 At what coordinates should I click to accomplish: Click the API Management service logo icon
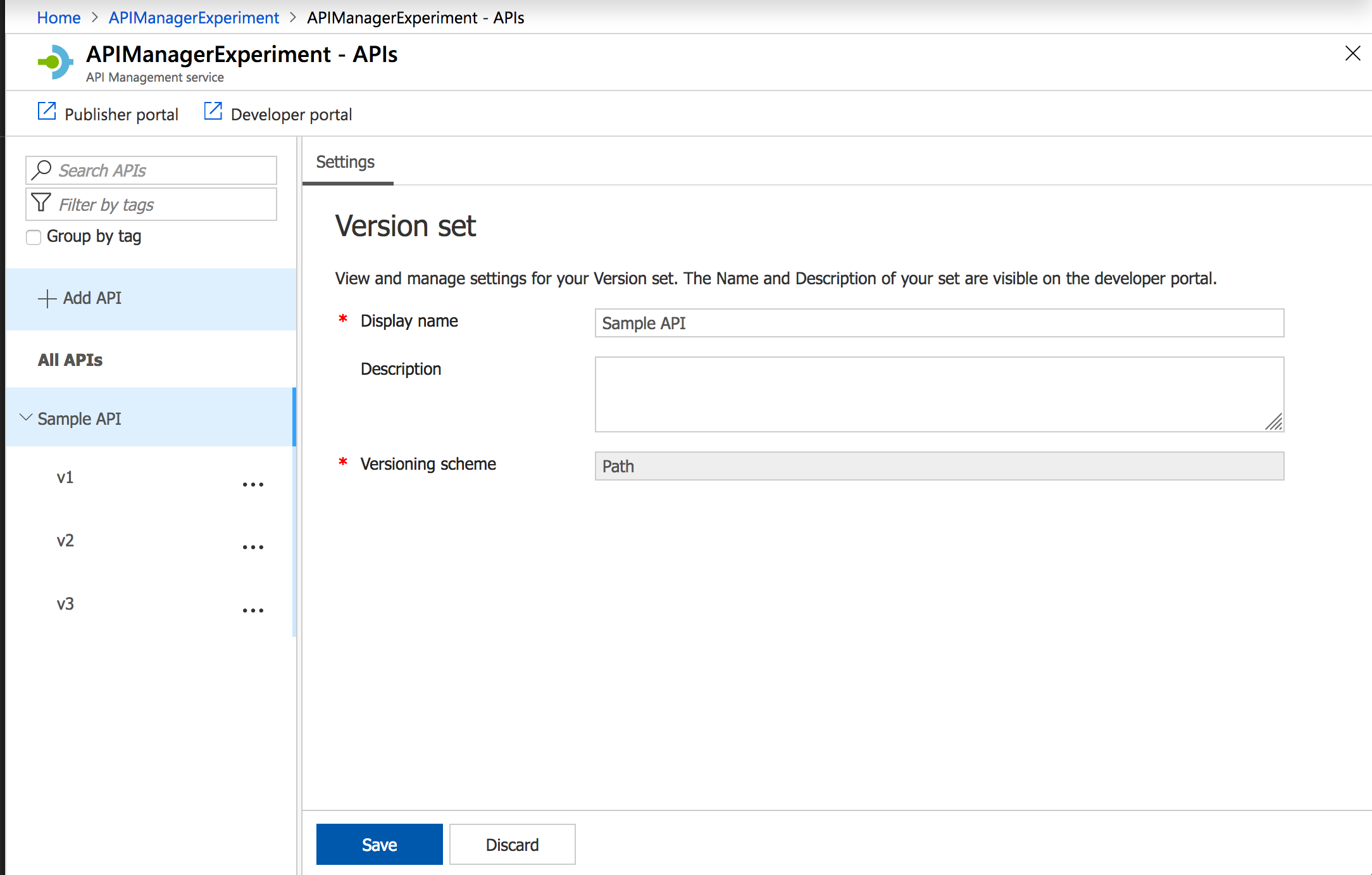tap(56, 62)
